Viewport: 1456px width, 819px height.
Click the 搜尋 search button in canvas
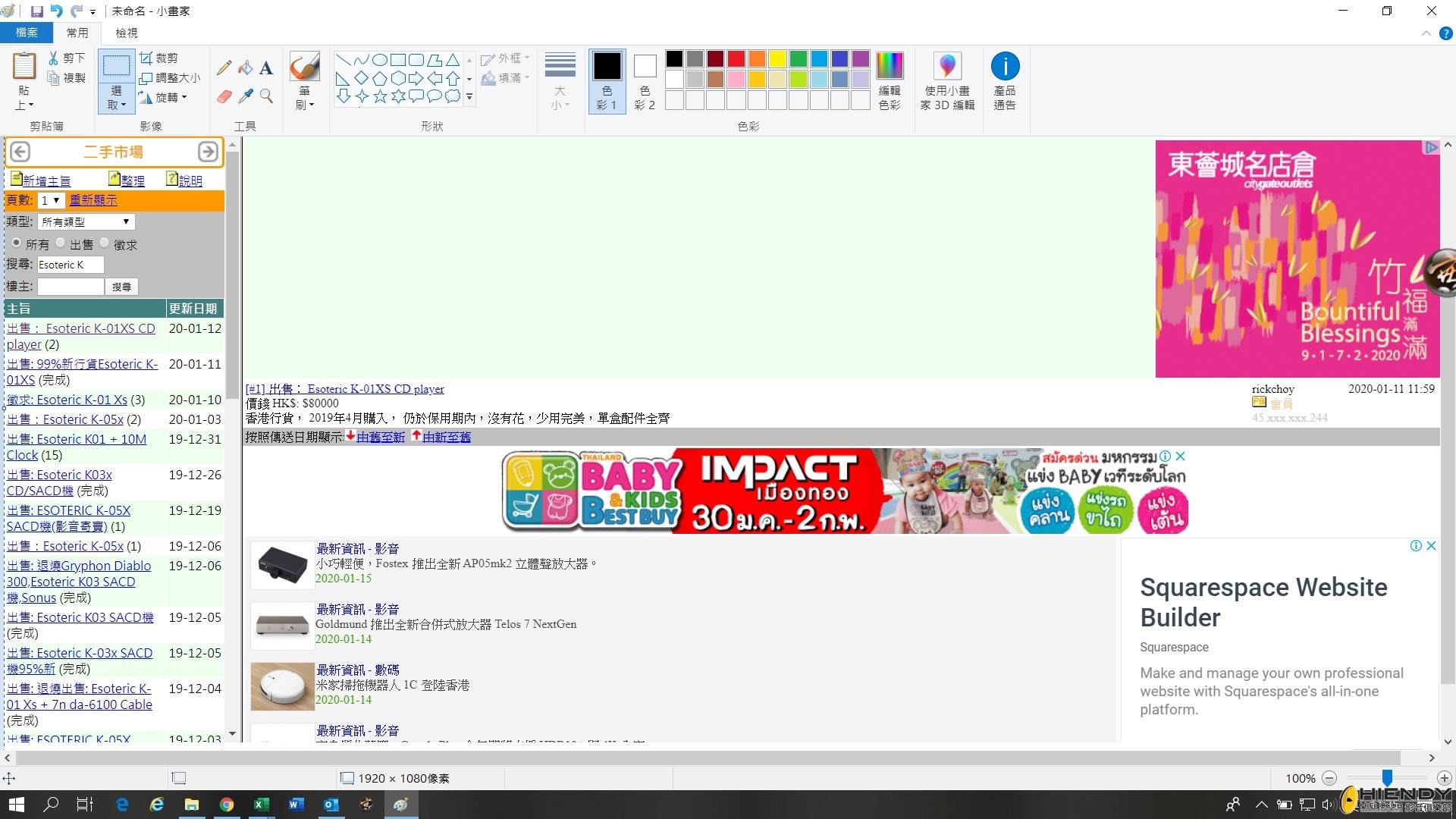(x=121, y=287)
